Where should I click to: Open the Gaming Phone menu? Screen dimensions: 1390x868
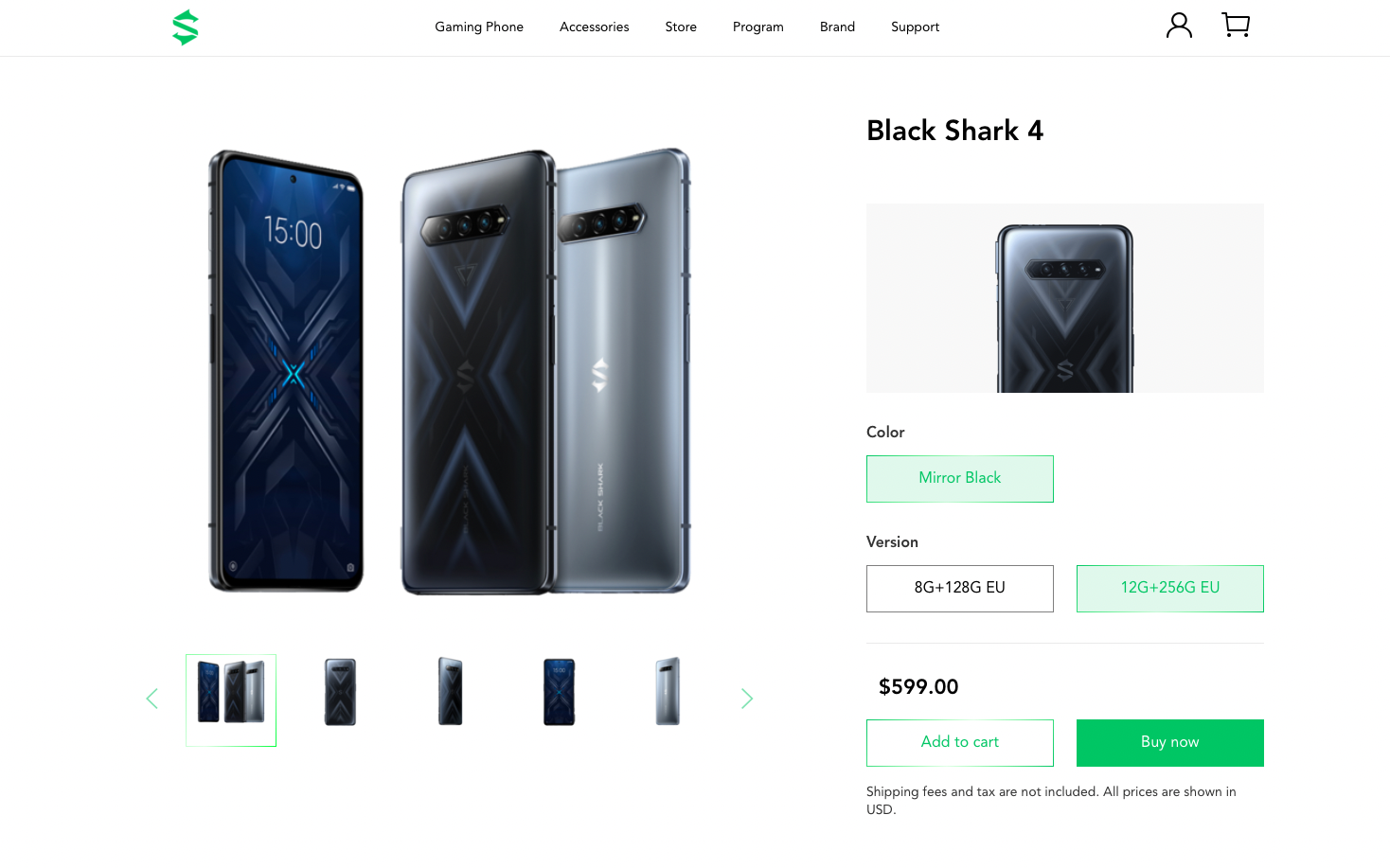[x=479, y=27]
